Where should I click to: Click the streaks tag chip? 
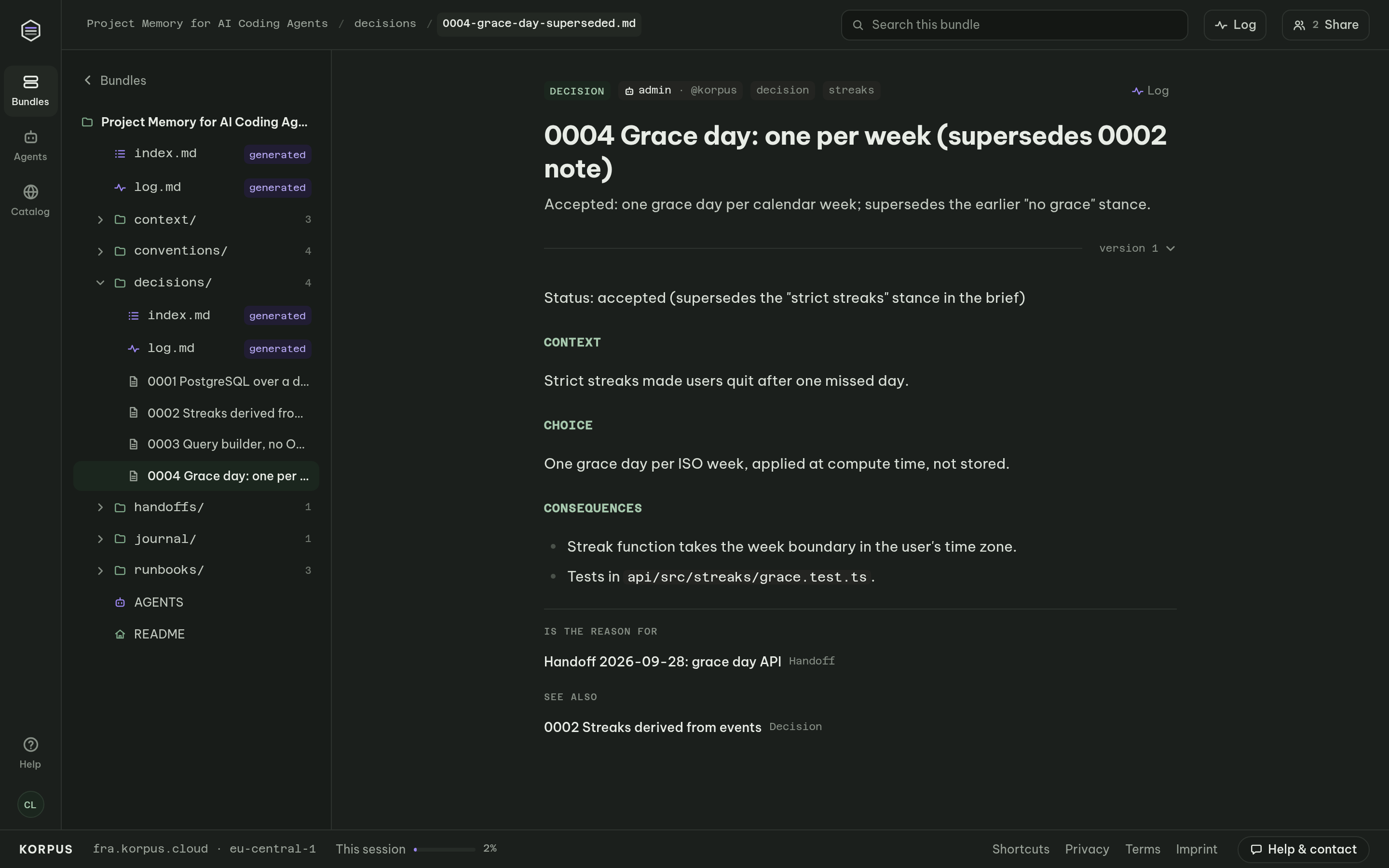(x=851, y=91)
